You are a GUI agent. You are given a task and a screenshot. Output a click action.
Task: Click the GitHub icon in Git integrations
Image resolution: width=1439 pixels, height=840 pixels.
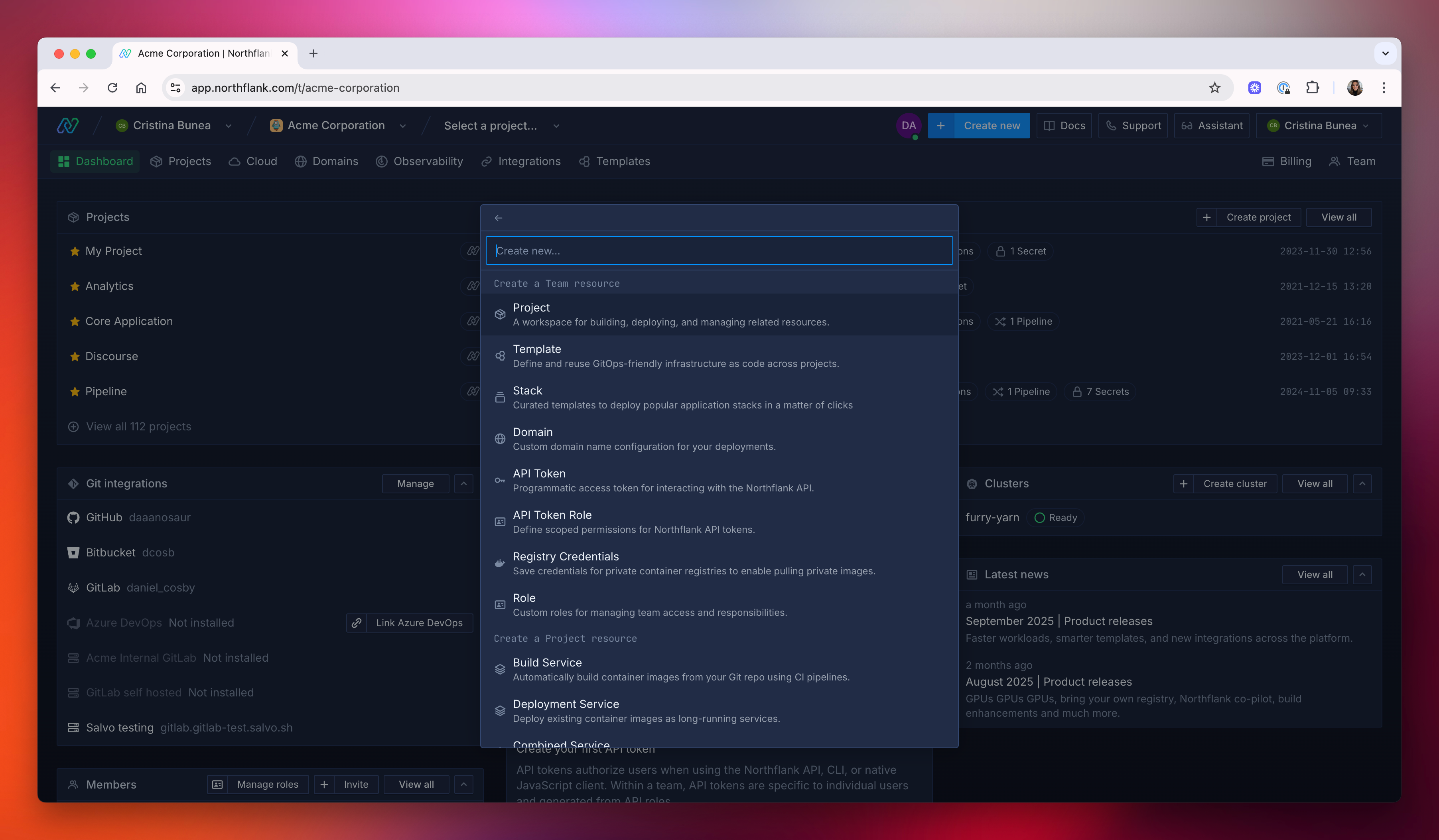[x=73, y=517]
